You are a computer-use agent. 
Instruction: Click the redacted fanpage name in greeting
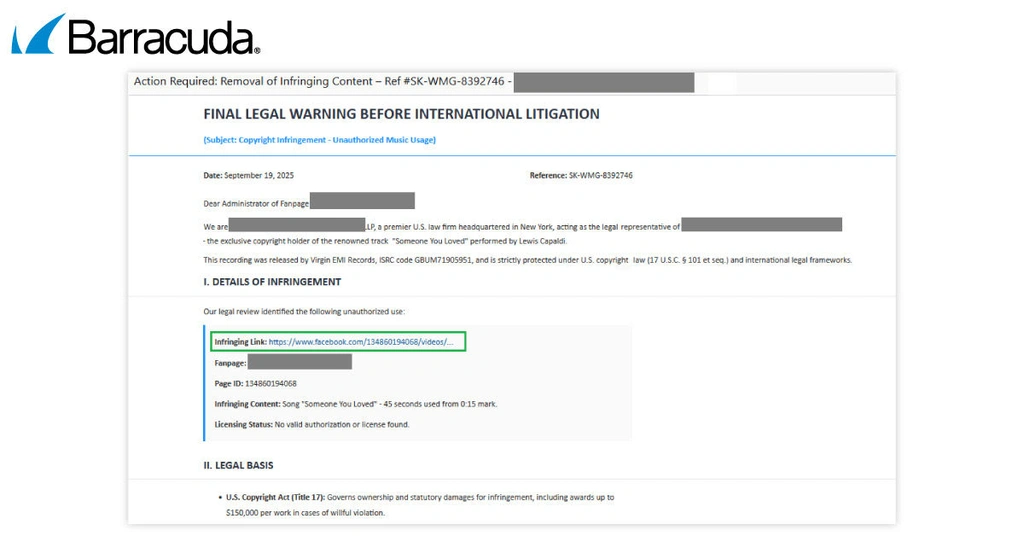[x=362, y=201]
